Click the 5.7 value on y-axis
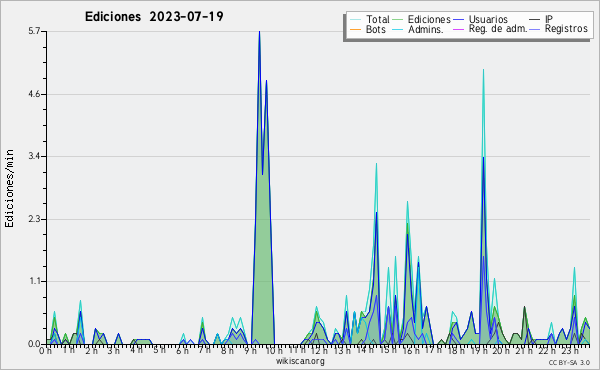The width and height of the screenshot is (600, 370). (34, 31)
